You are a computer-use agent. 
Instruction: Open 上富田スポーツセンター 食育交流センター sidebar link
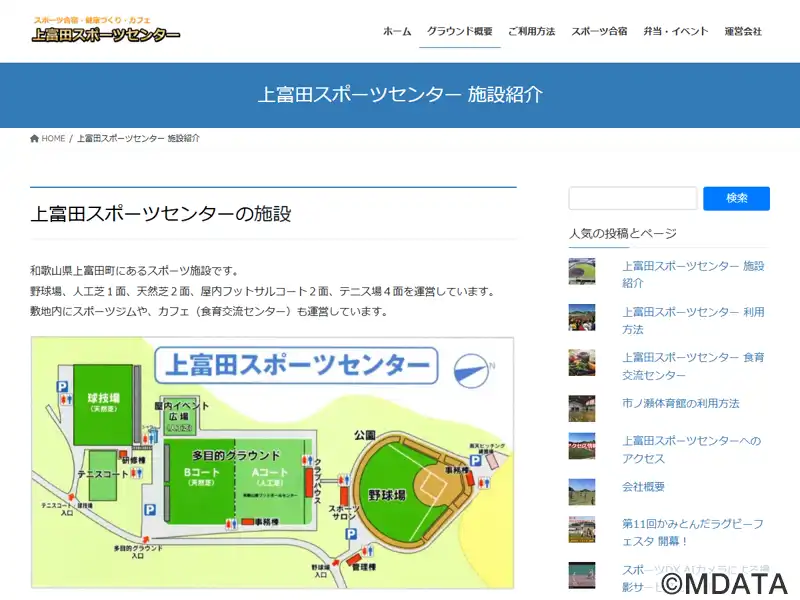pos(693,366)
